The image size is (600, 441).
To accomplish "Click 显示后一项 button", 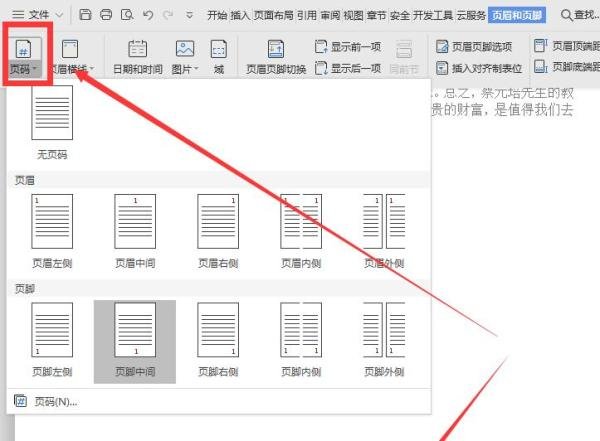I will click(x=348, y=68).
